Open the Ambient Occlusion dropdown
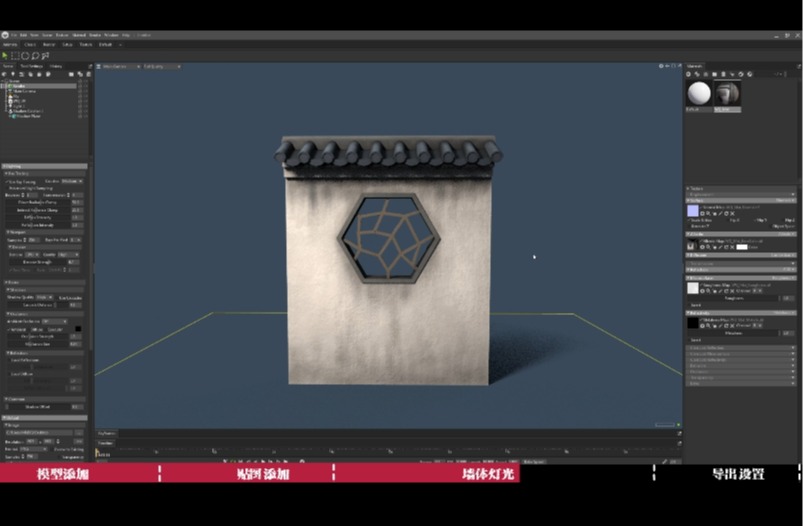Viewport: 803px width, 526px height. [x=55, y=321]
